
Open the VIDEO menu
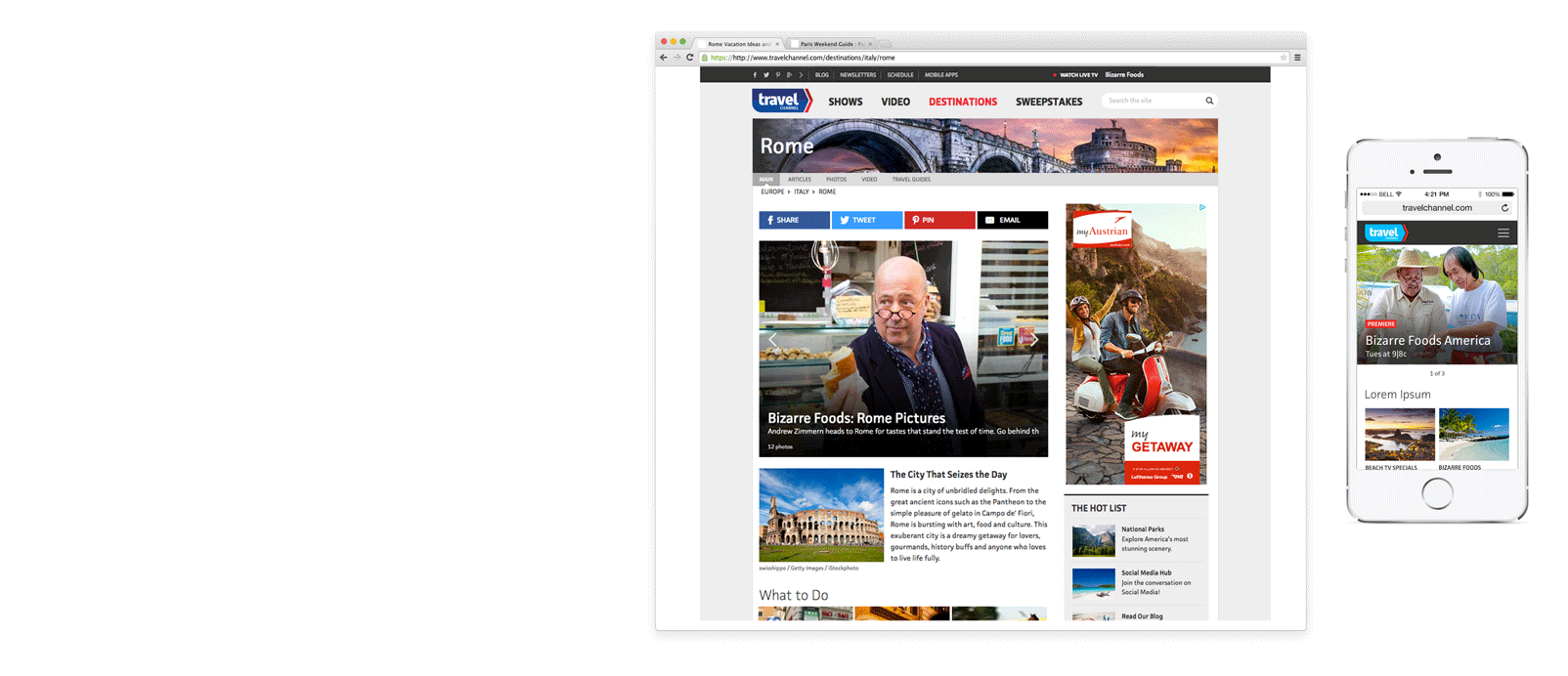pyautogui.click(x=895, y=102)
